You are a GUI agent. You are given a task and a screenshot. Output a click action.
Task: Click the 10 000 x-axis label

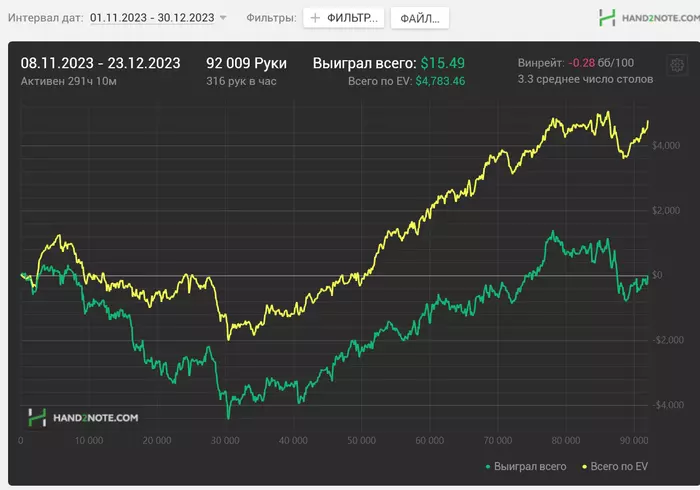pos(89,440)
